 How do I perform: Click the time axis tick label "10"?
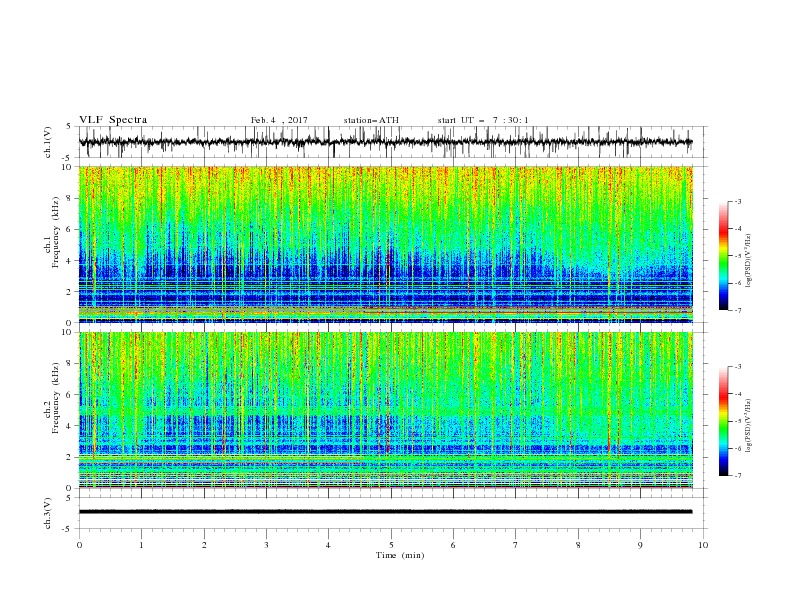click(x=703, y=545)
